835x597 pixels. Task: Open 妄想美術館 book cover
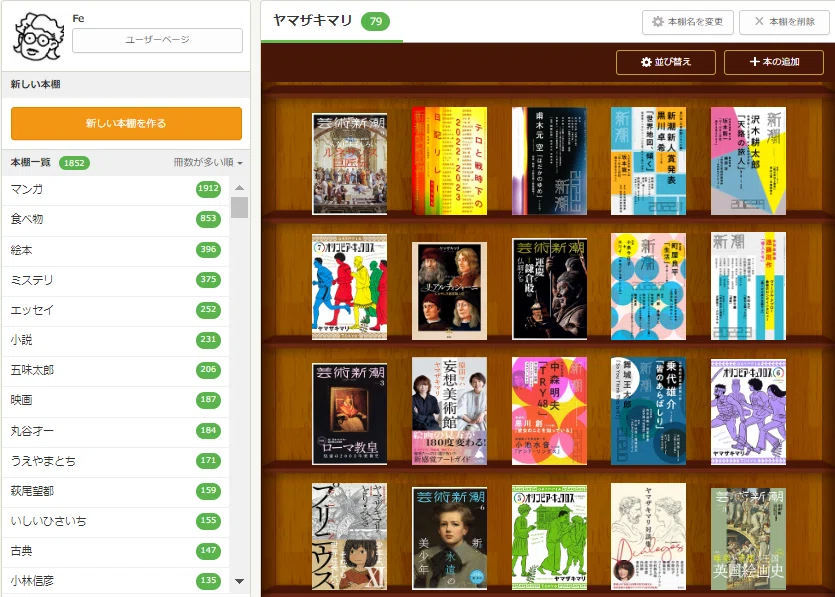point(449,411)
